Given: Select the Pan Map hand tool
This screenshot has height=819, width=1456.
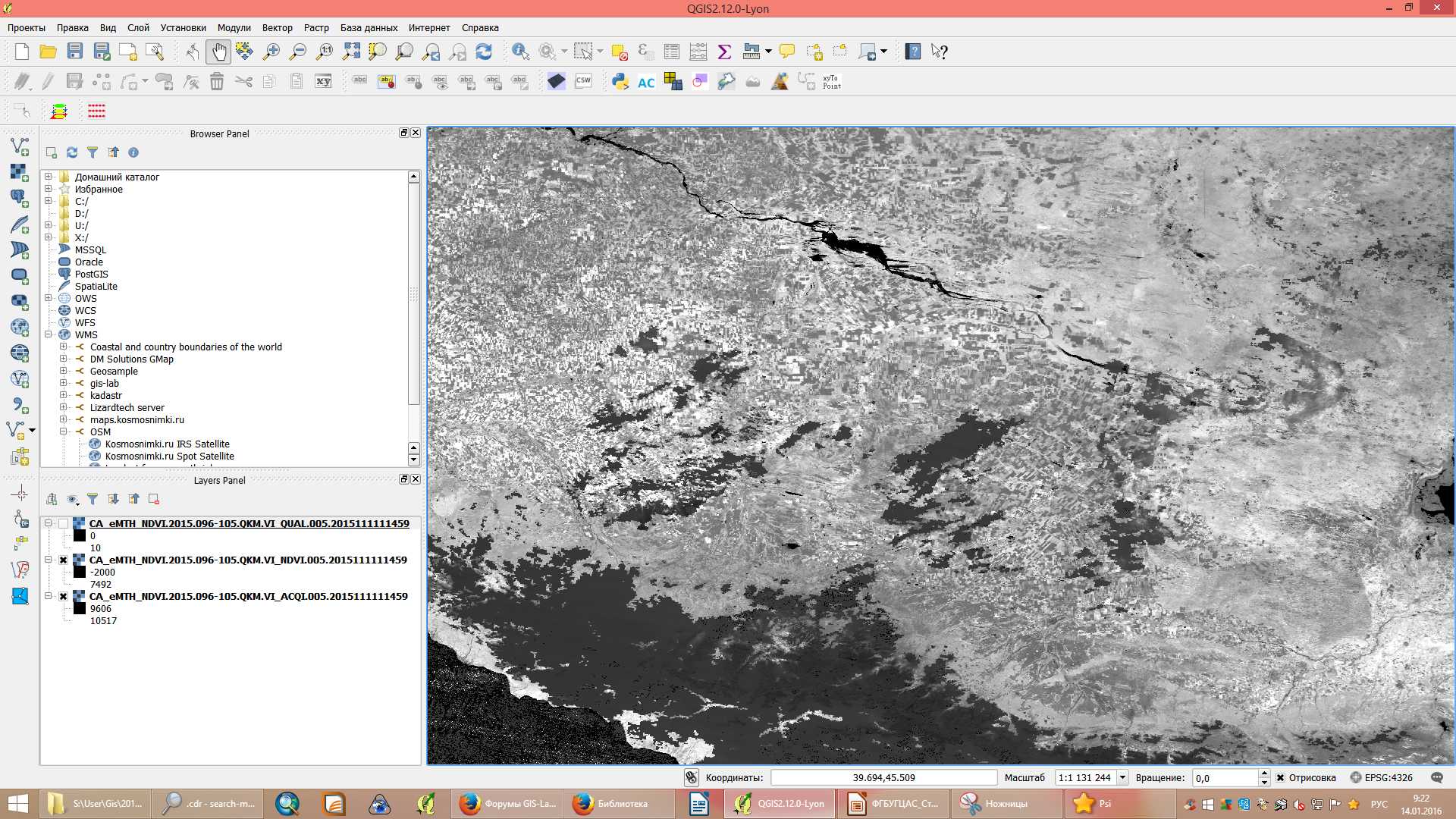Looking at the screenshot, I should pyautogui.click(x=218, y=52).
